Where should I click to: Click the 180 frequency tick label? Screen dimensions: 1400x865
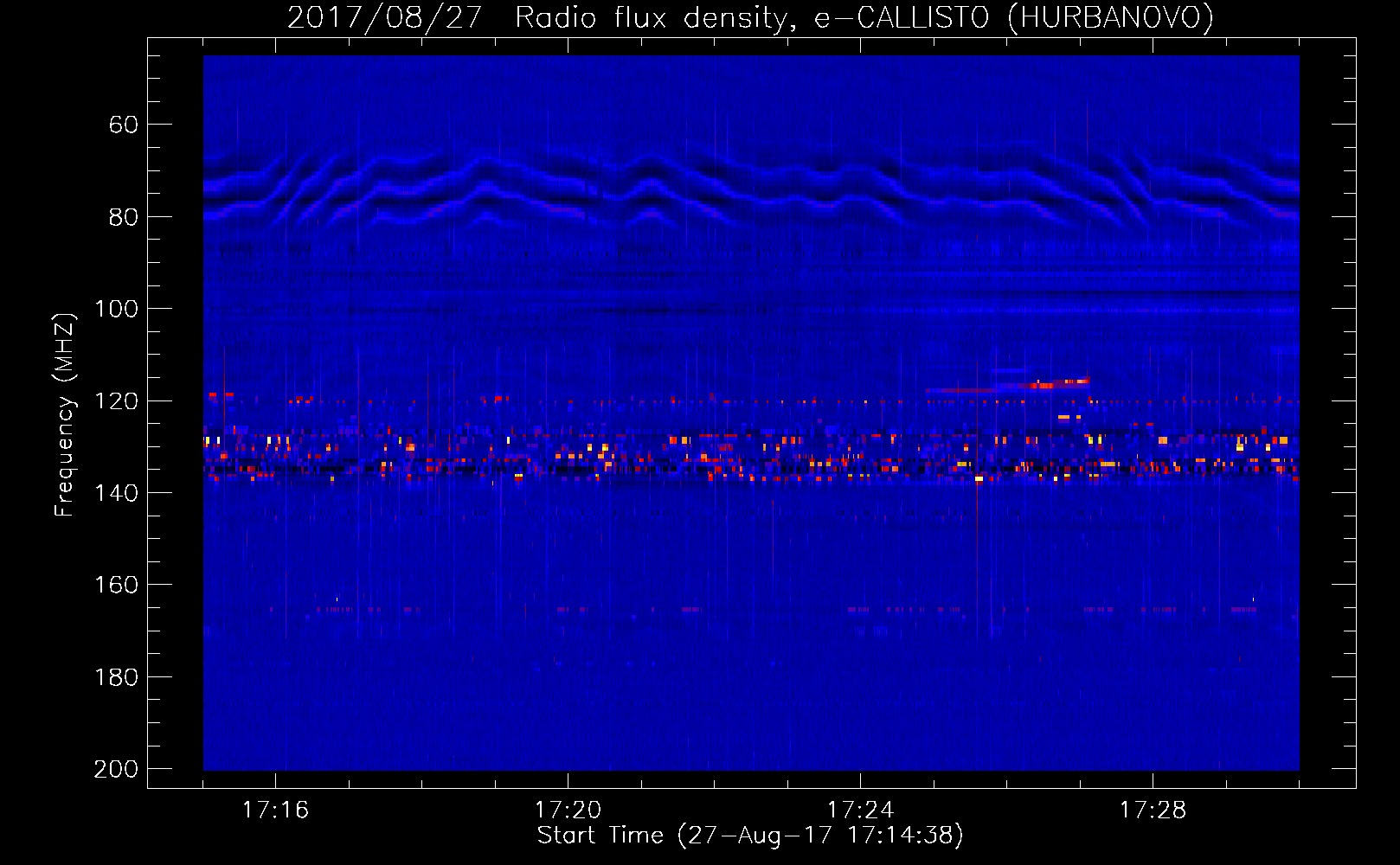116,677
